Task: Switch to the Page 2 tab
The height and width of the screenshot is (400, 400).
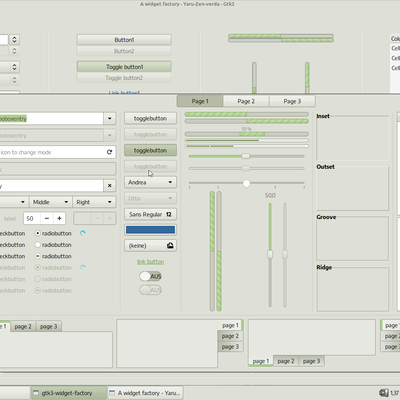Action: coord(246,101)
